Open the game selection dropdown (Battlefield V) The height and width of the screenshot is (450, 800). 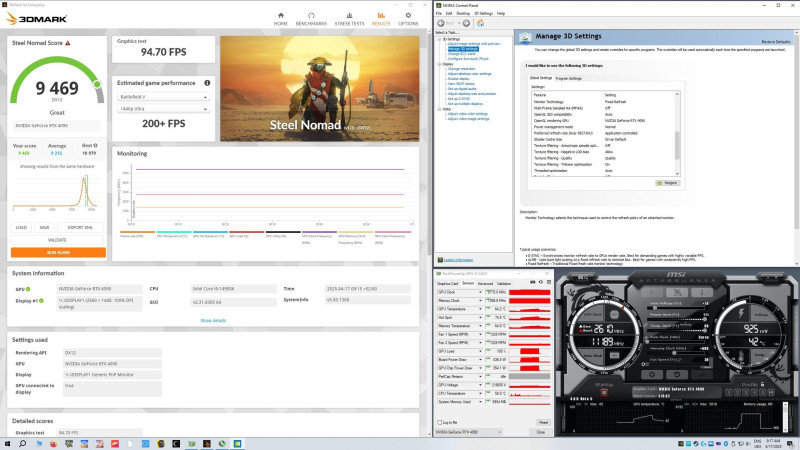point(163,96)
